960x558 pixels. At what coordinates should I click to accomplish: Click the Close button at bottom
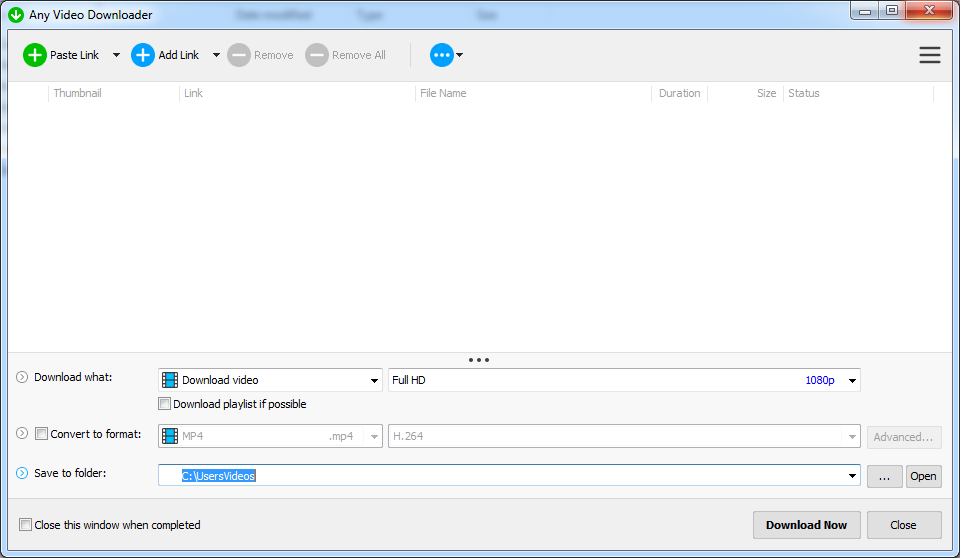[904, 525]
